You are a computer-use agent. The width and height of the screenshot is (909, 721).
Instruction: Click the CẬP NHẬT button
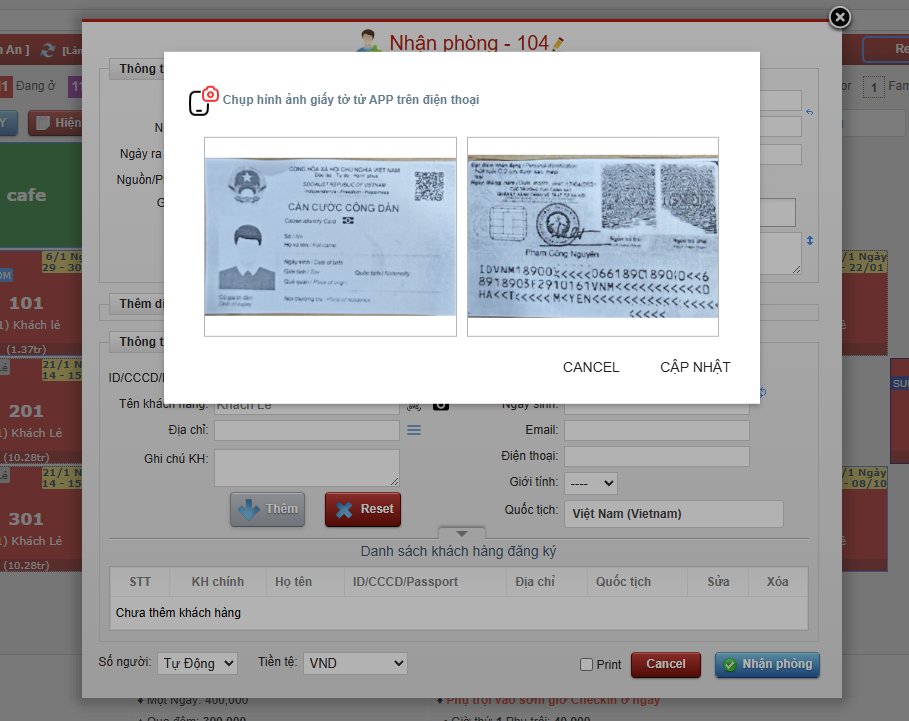pos(694,367)
